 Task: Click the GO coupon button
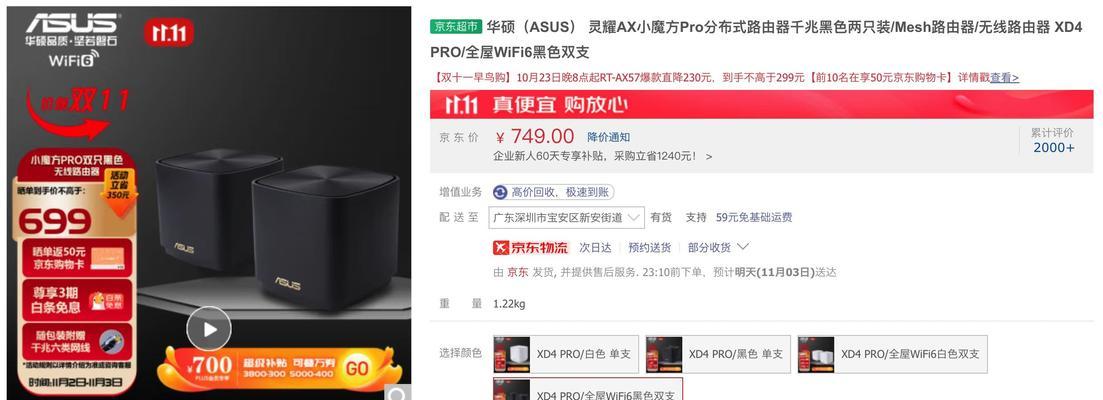(x=357, y=368)
